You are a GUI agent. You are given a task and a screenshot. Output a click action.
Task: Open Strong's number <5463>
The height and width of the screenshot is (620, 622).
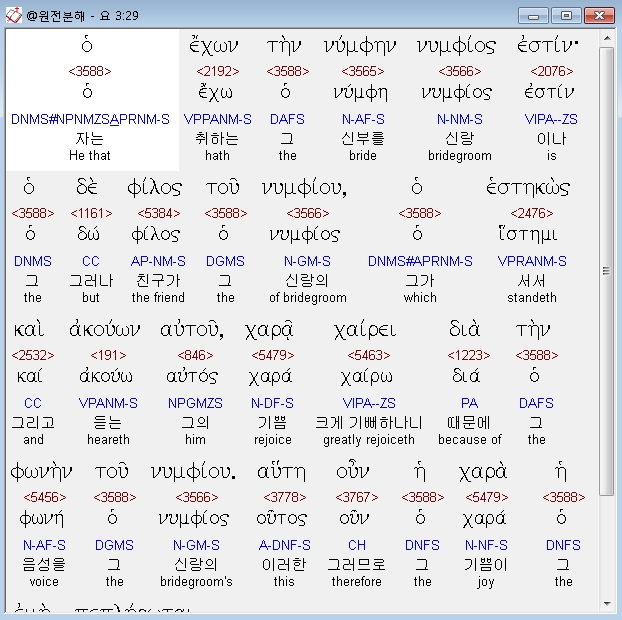[369, 355]
